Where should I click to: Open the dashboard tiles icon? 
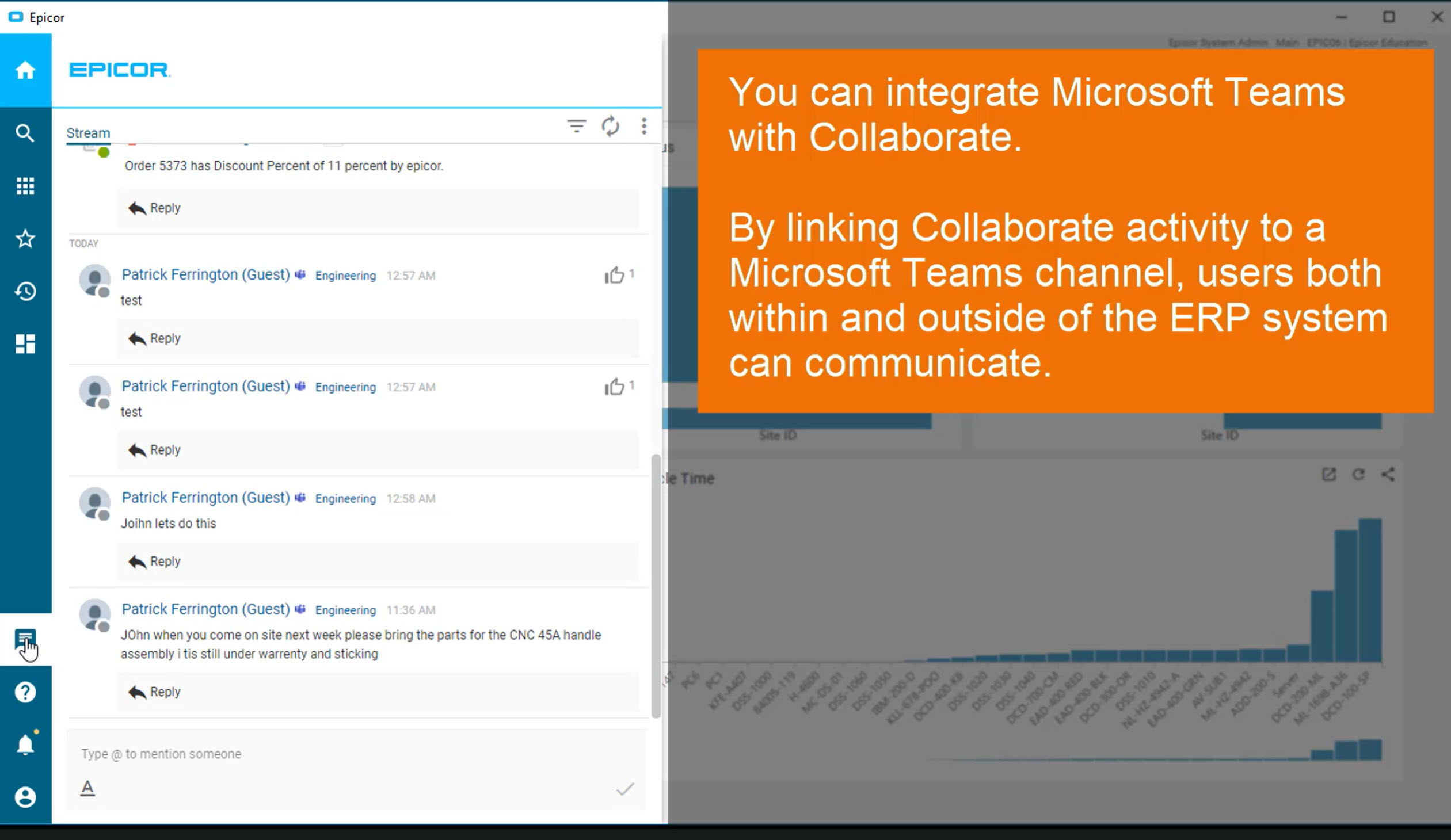pos(25,343)
